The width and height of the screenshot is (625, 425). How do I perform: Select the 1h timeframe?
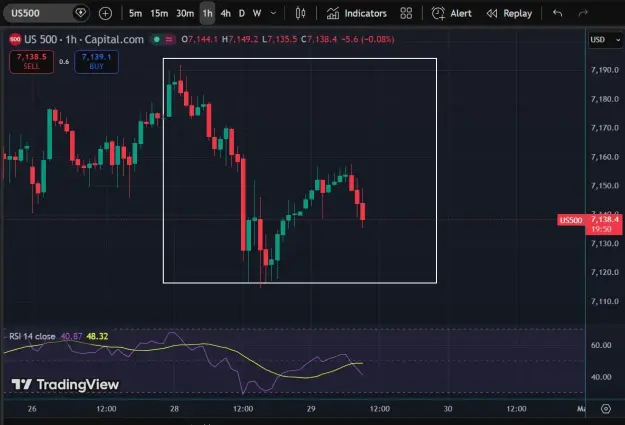tap(207, 14)
